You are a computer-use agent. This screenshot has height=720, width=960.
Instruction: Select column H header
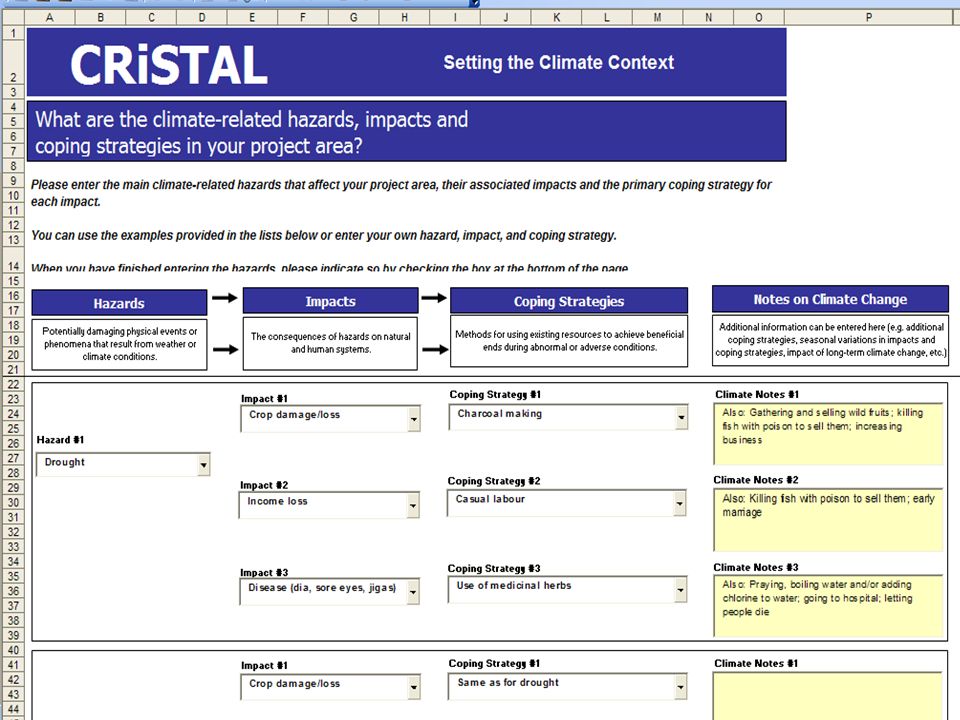(405, 18)
